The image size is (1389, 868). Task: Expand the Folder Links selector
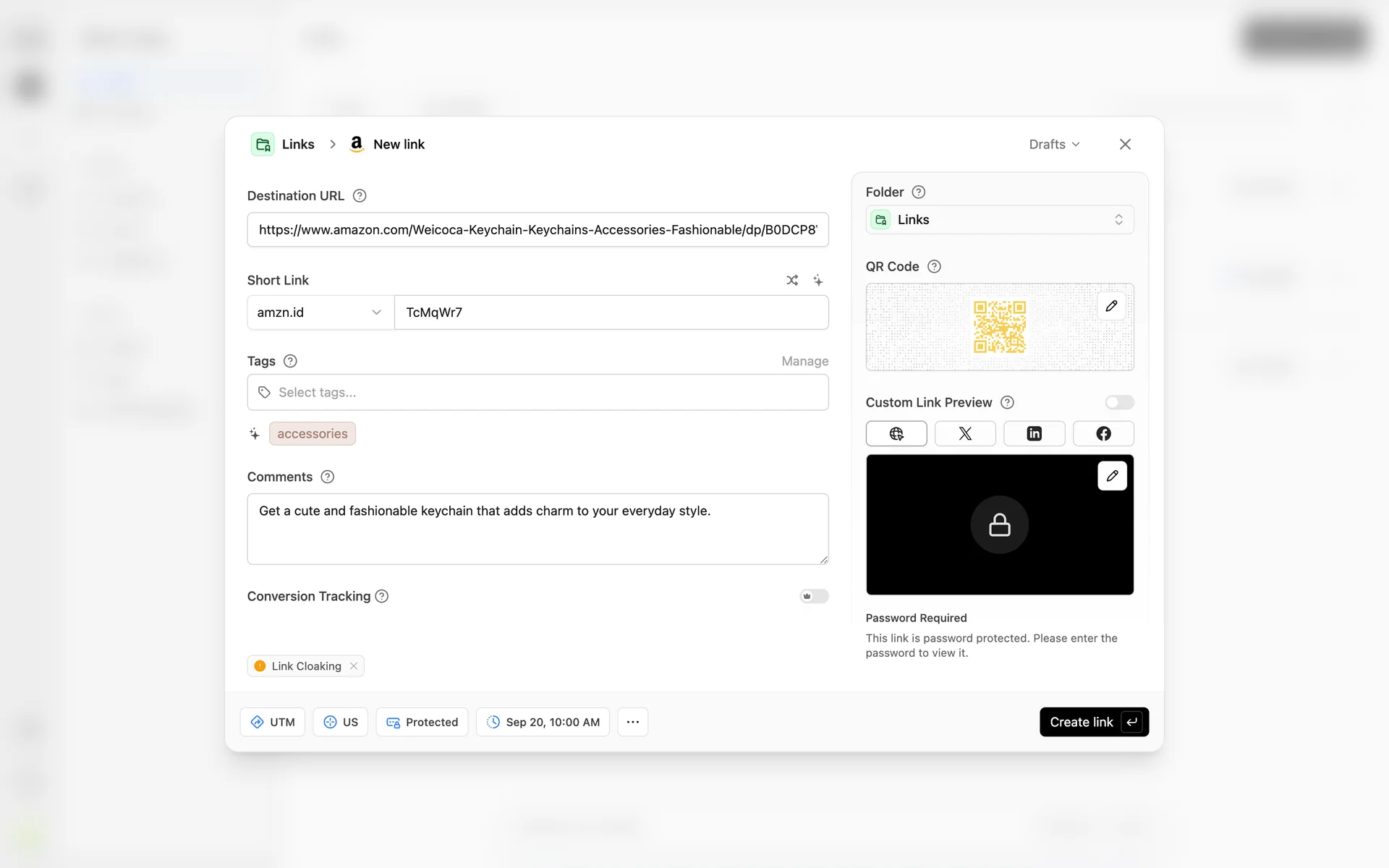(999, 220)
